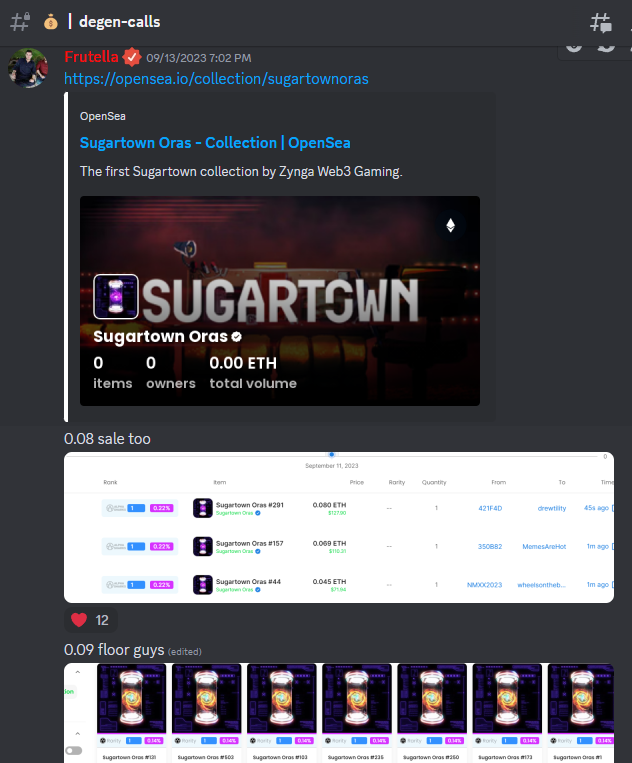
Task: Click the 0.14% rarity badge under Oras #235
Action: tap(379, 741)
